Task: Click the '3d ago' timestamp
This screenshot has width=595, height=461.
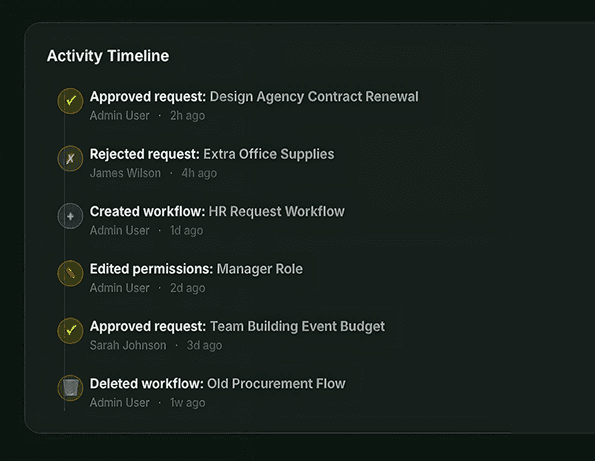Action: [x=204, y=345]
